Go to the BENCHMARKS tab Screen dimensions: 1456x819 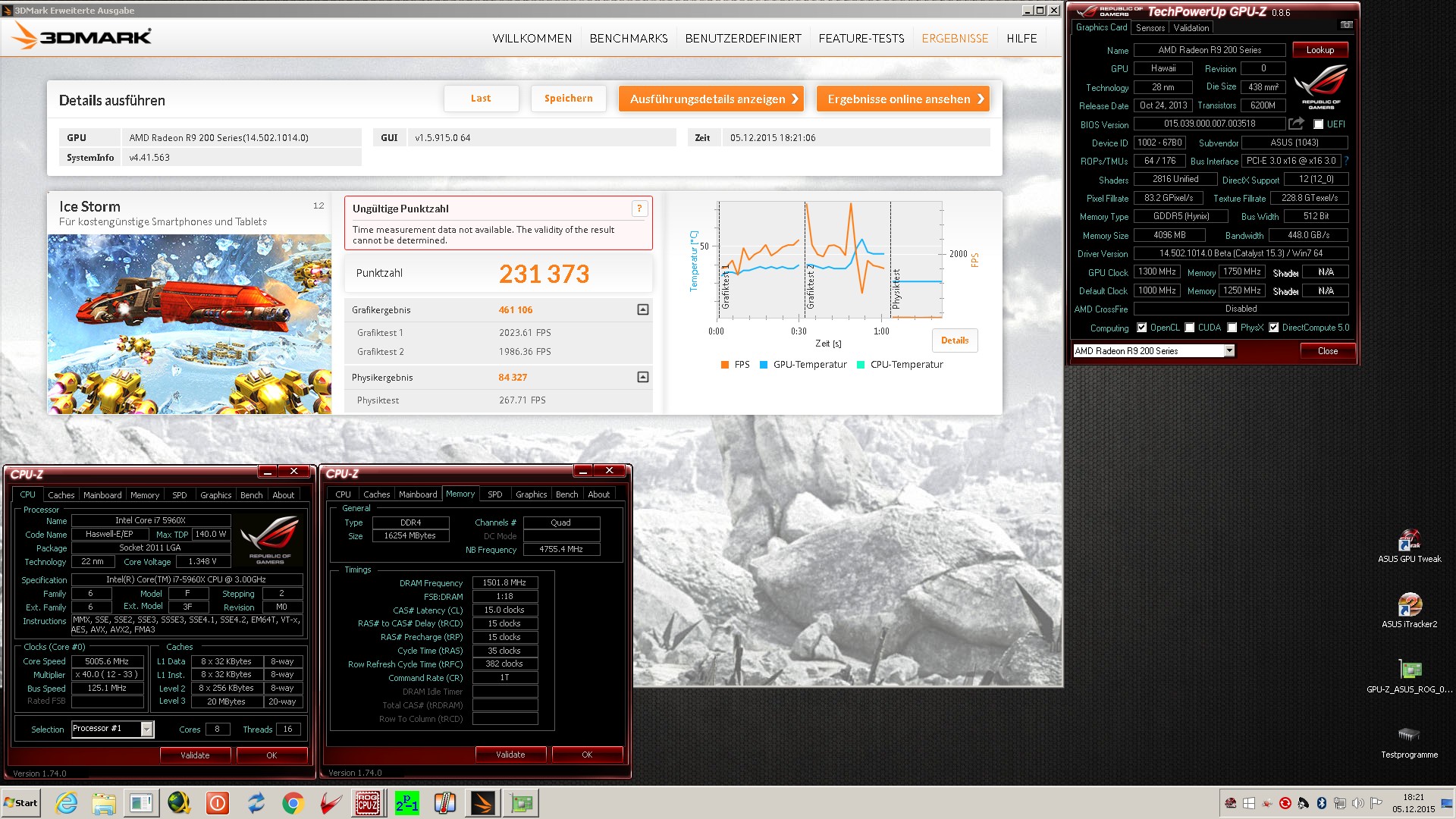click(629, 38)
